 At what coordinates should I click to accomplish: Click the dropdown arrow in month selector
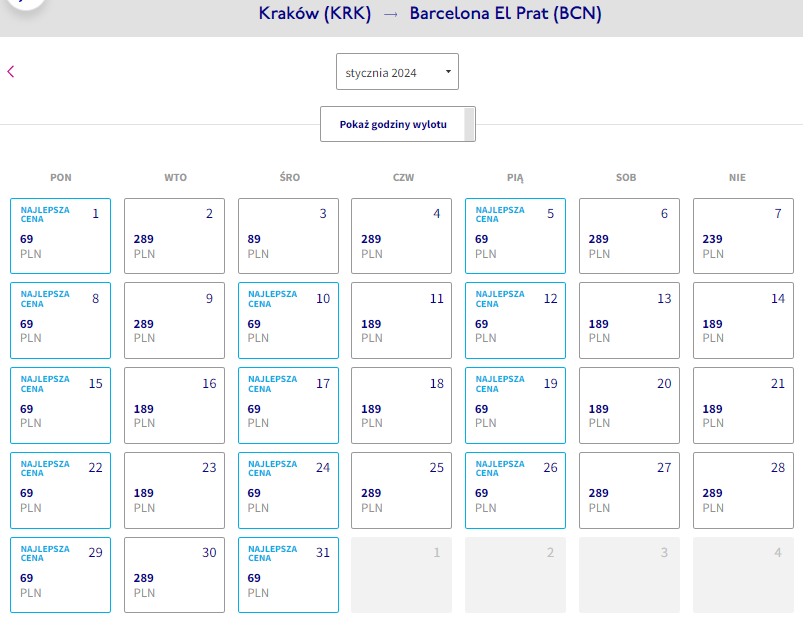(x=448, y=72)
